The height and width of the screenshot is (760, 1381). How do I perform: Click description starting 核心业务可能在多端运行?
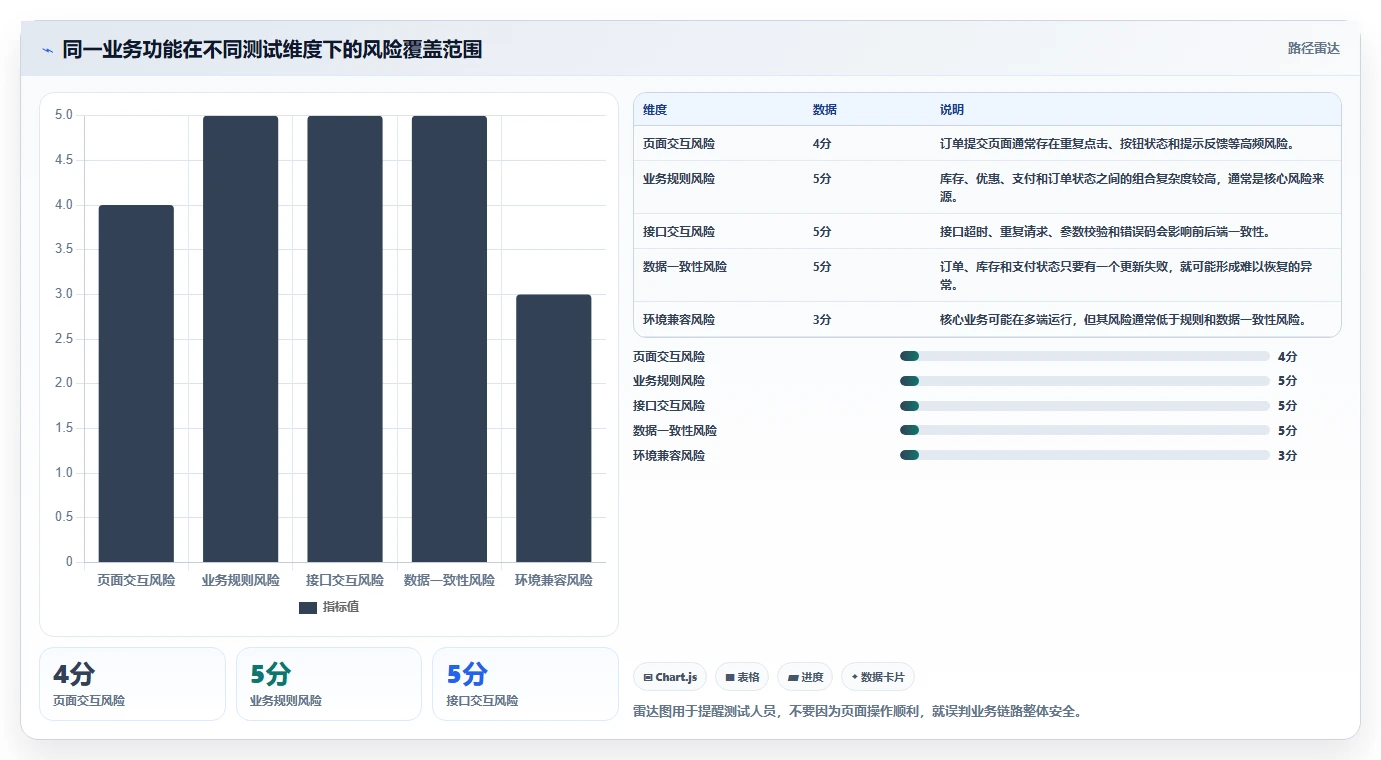click(x=1125, y=320)
